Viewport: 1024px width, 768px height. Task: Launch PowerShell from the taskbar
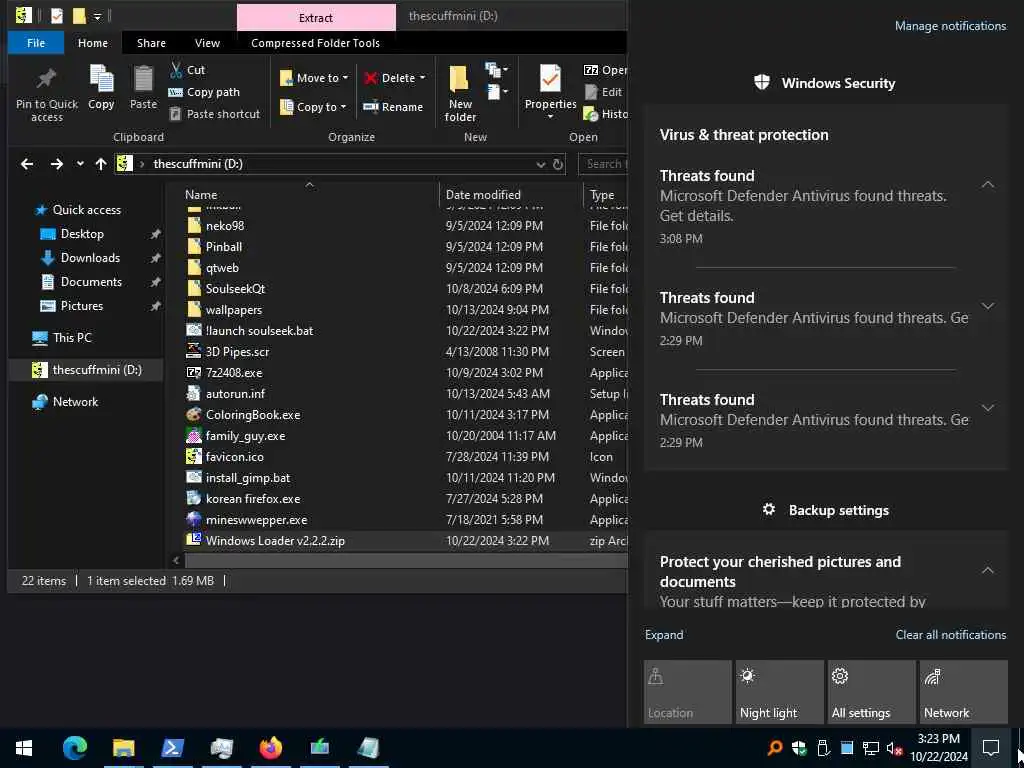[172, 748]
